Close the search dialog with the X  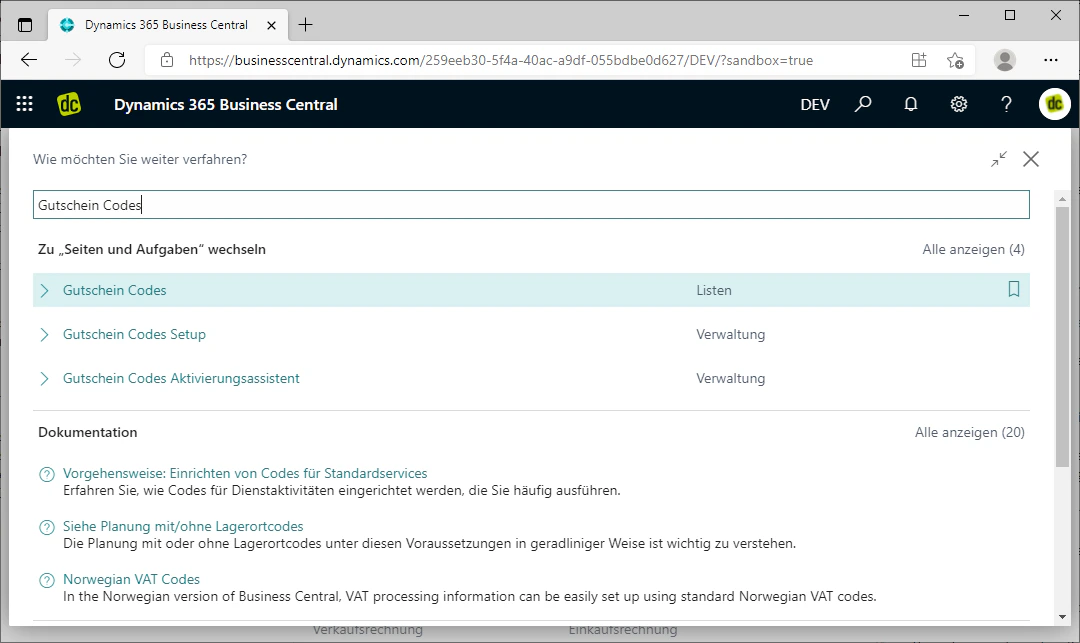pyautogui.click(x=1031, y=159)
